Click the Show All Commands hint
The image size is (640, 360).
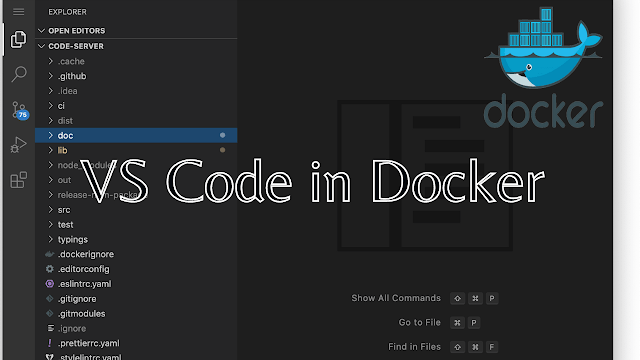click(x=396, y=298)
